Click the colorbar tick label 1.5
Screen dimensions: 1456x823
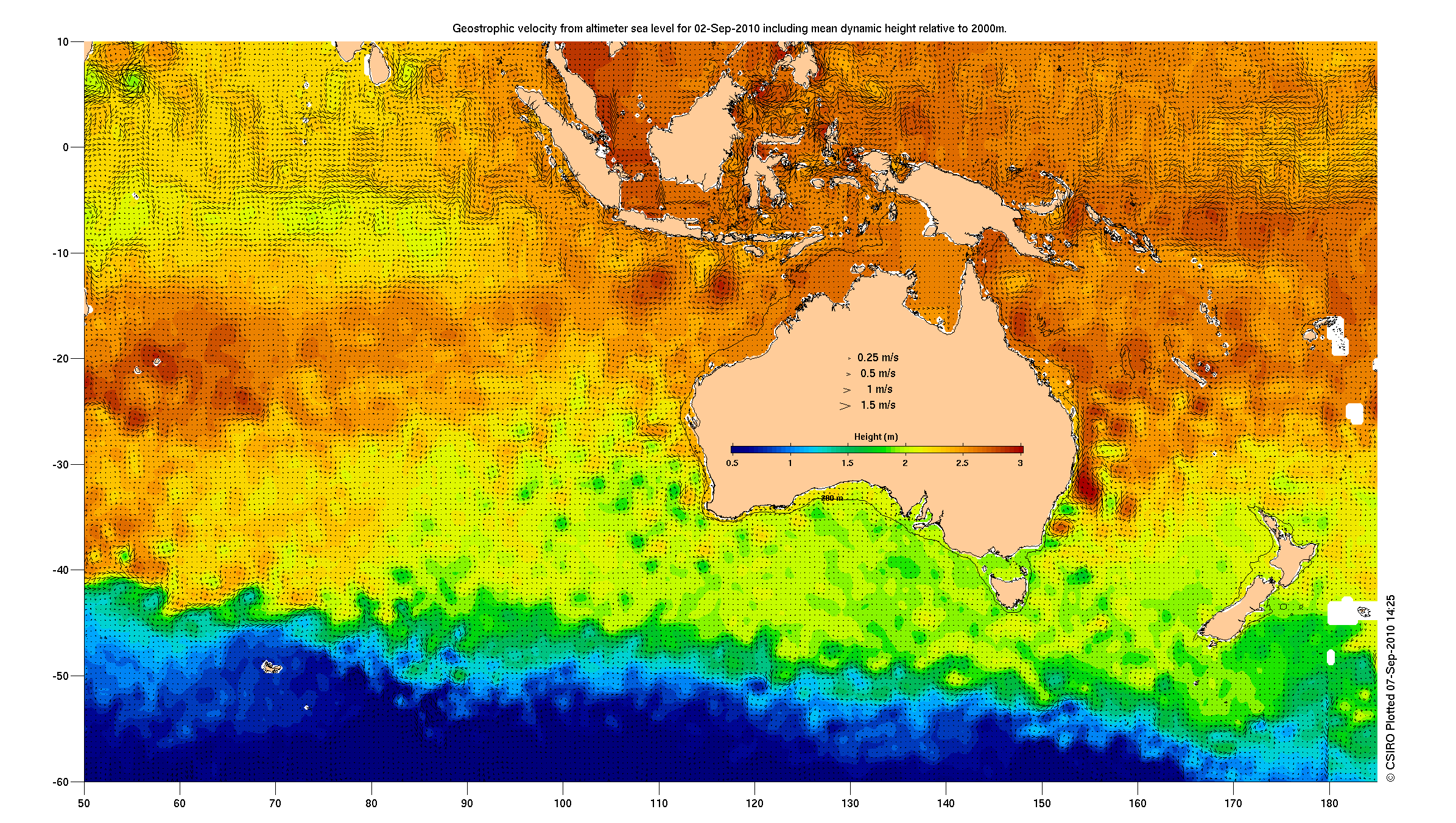(847, 463)
